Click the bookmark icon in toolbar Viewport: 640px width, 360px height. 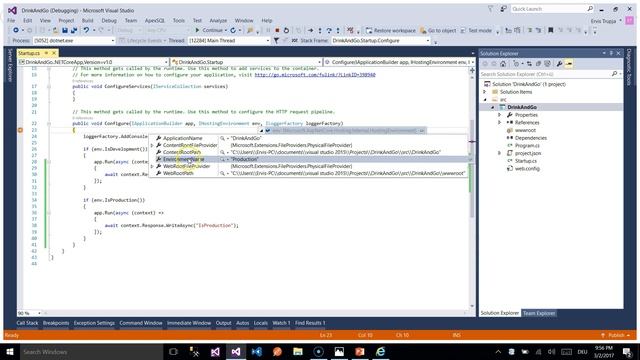(x=551, y=30)
